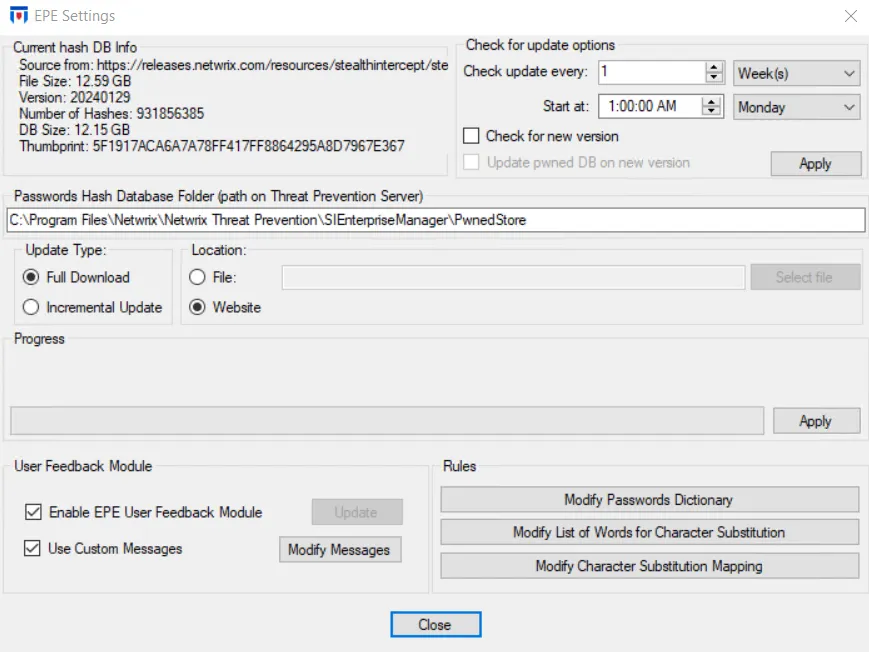Click the Select file button
The height and width of the screenshot is (652, 869).
805,277
